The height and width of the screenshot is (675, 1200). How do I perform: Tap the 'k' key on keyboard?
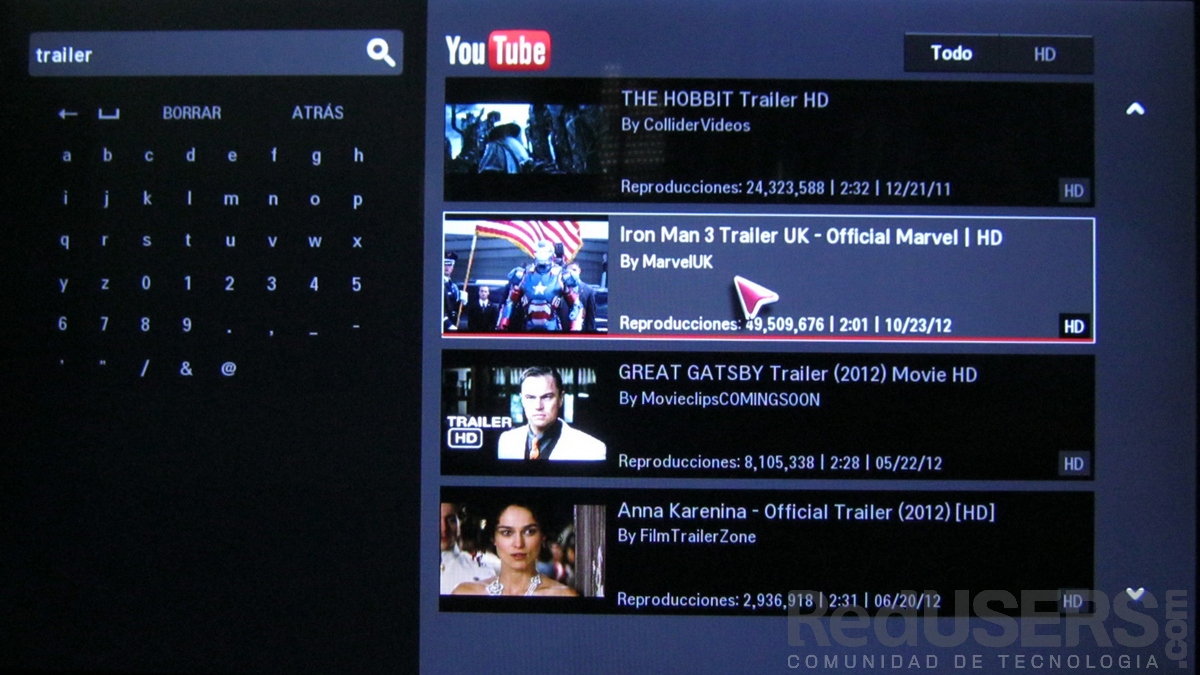(147, 198)
